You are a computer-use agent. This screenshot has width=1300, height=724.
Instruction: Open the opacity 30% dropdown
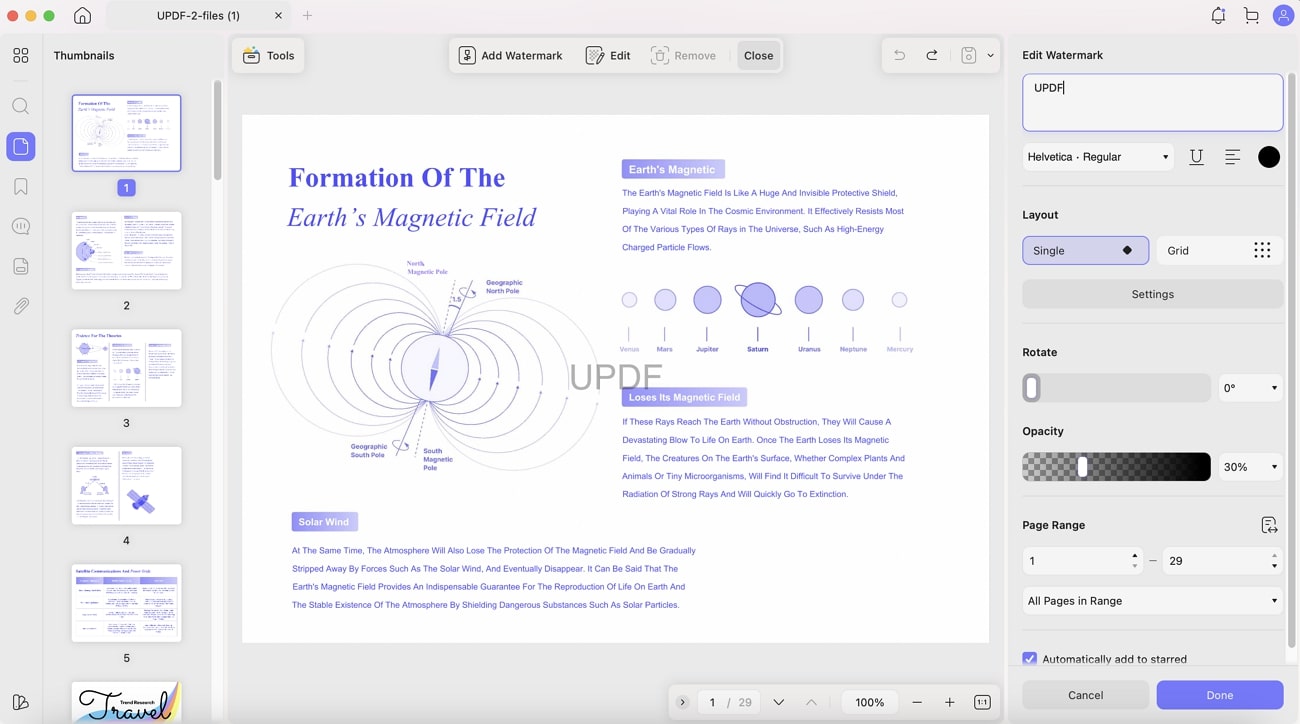[x=1250, y=467]
